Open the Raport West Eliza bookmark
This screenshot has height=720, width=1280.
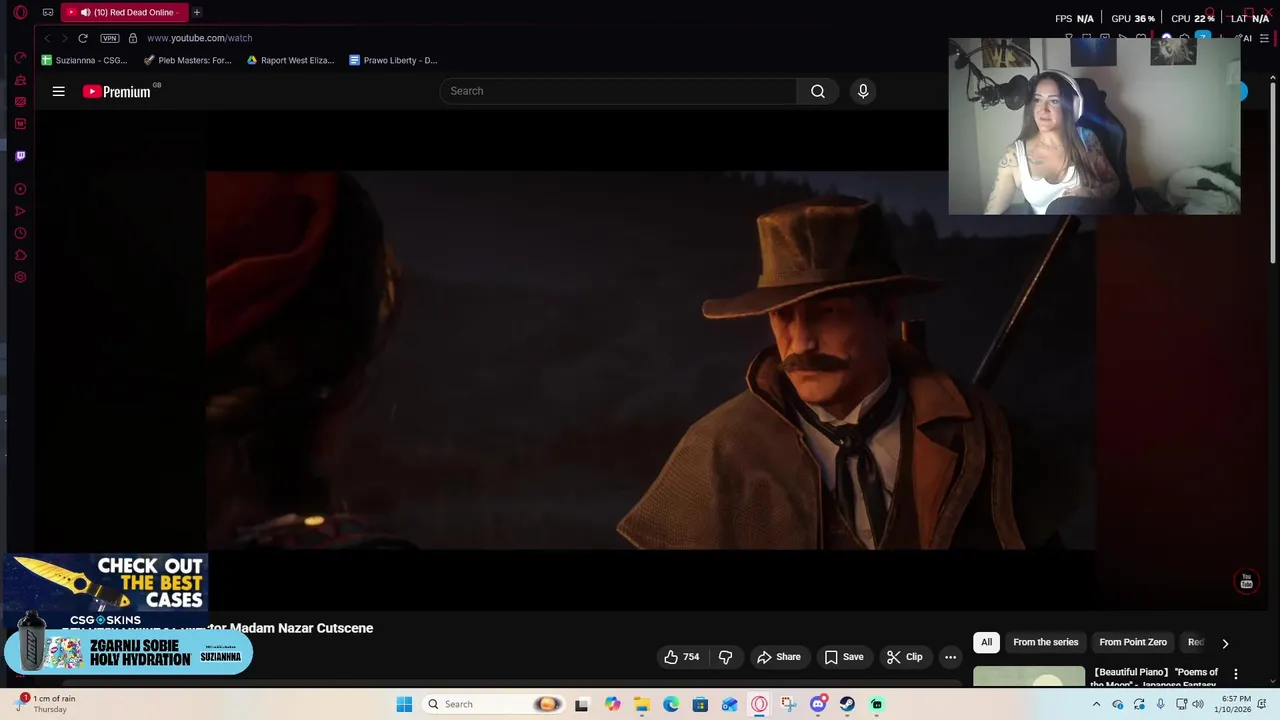(290, 60)
